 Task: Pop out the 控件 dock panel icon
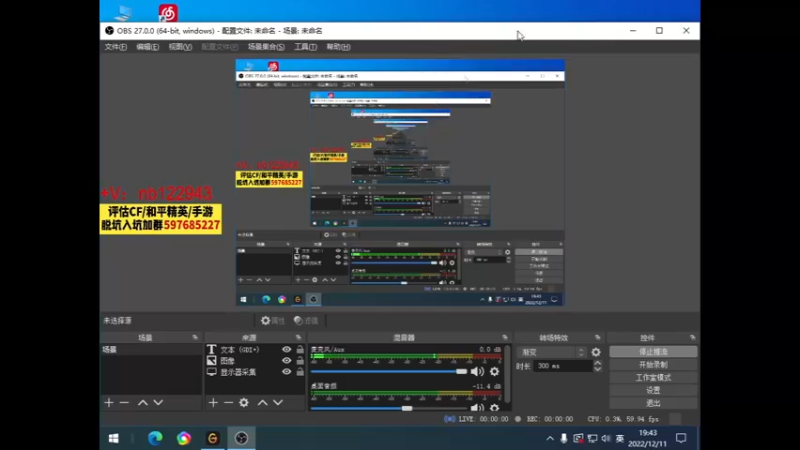coord(692,337)
